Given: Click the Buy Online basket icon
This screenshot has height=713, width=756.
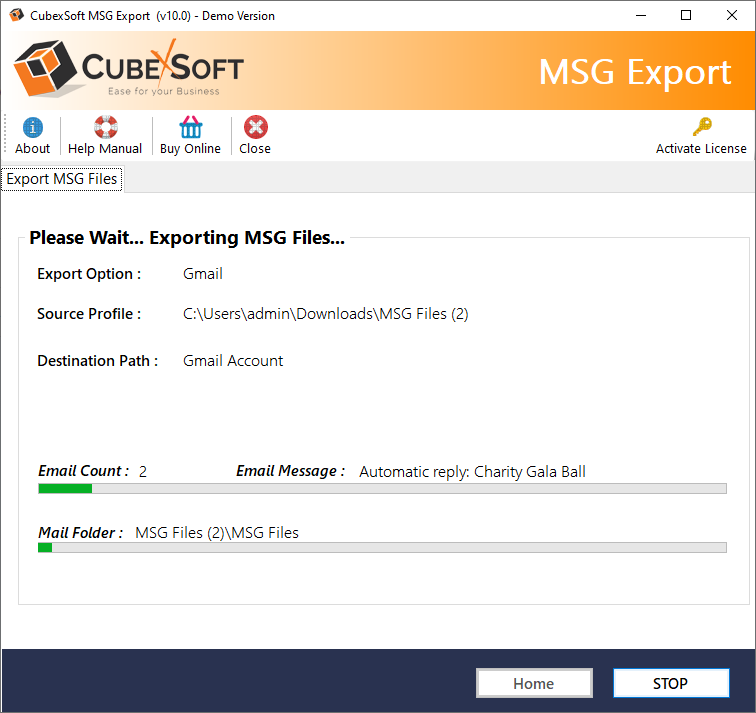Looking at the screenshot, I should [190, 127].
